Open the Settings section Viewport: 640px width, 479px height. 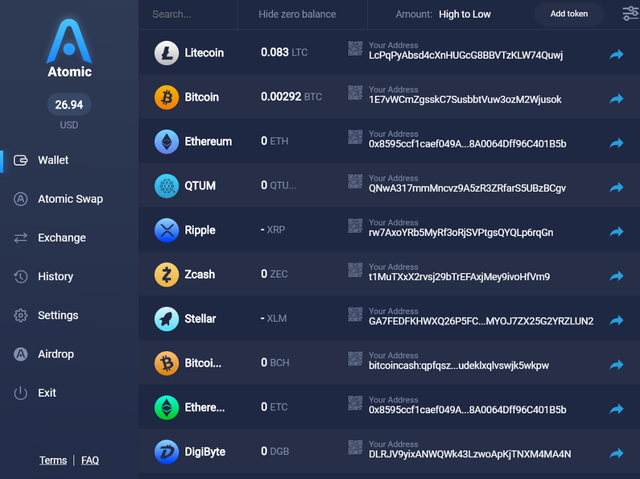coord(46,315)
